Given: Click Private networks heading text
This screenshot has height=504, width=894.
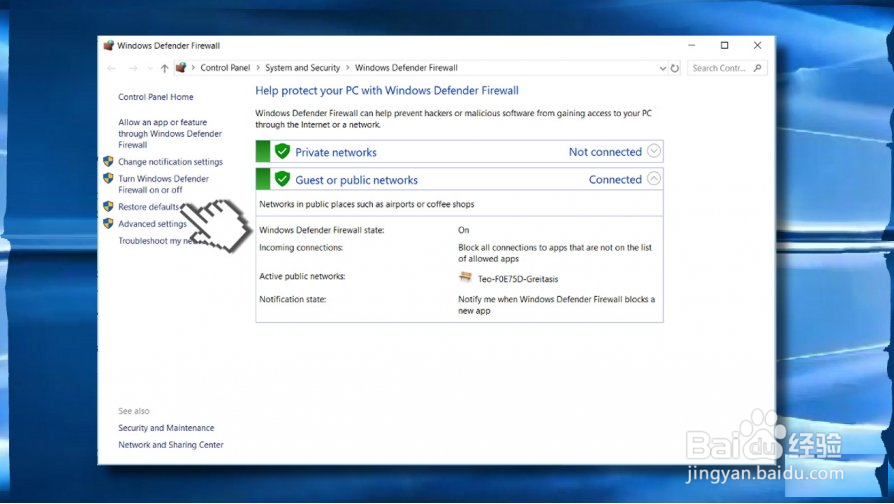Looking at the screenshot, I should pyautogui.click(x=336, y=152).
